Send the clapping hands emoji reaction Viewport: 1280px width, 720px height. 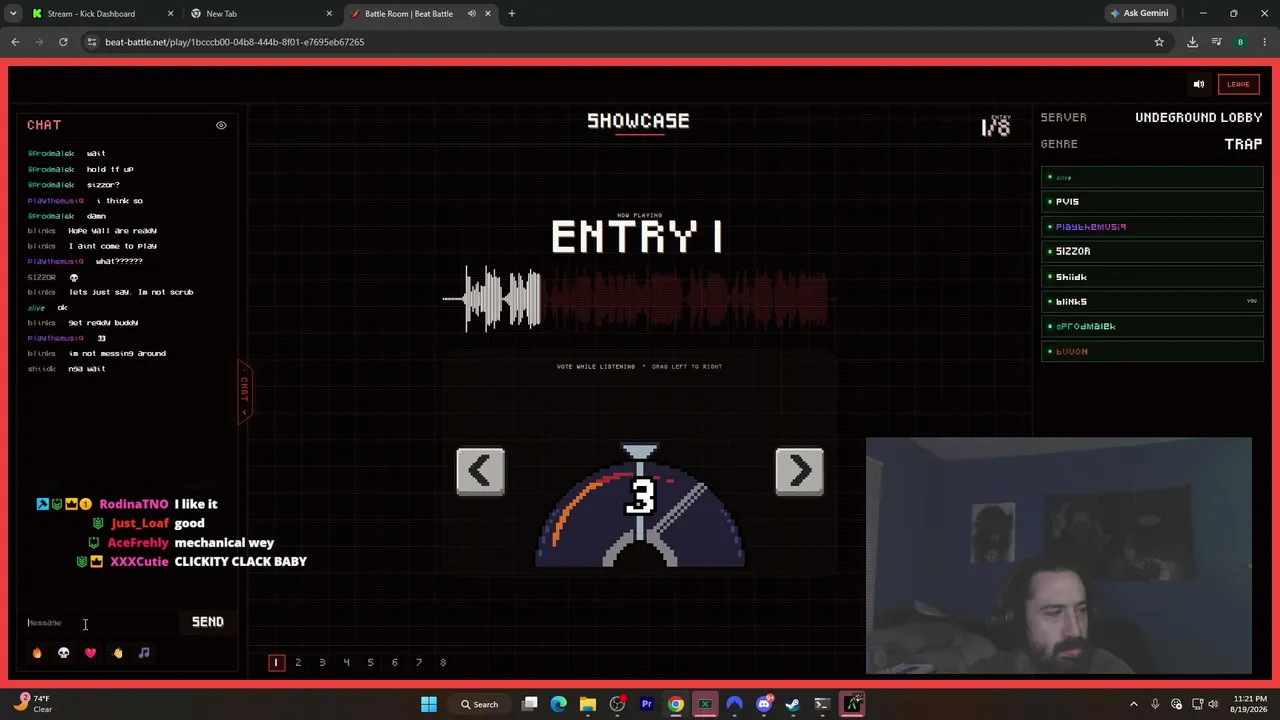coord(117,653)
